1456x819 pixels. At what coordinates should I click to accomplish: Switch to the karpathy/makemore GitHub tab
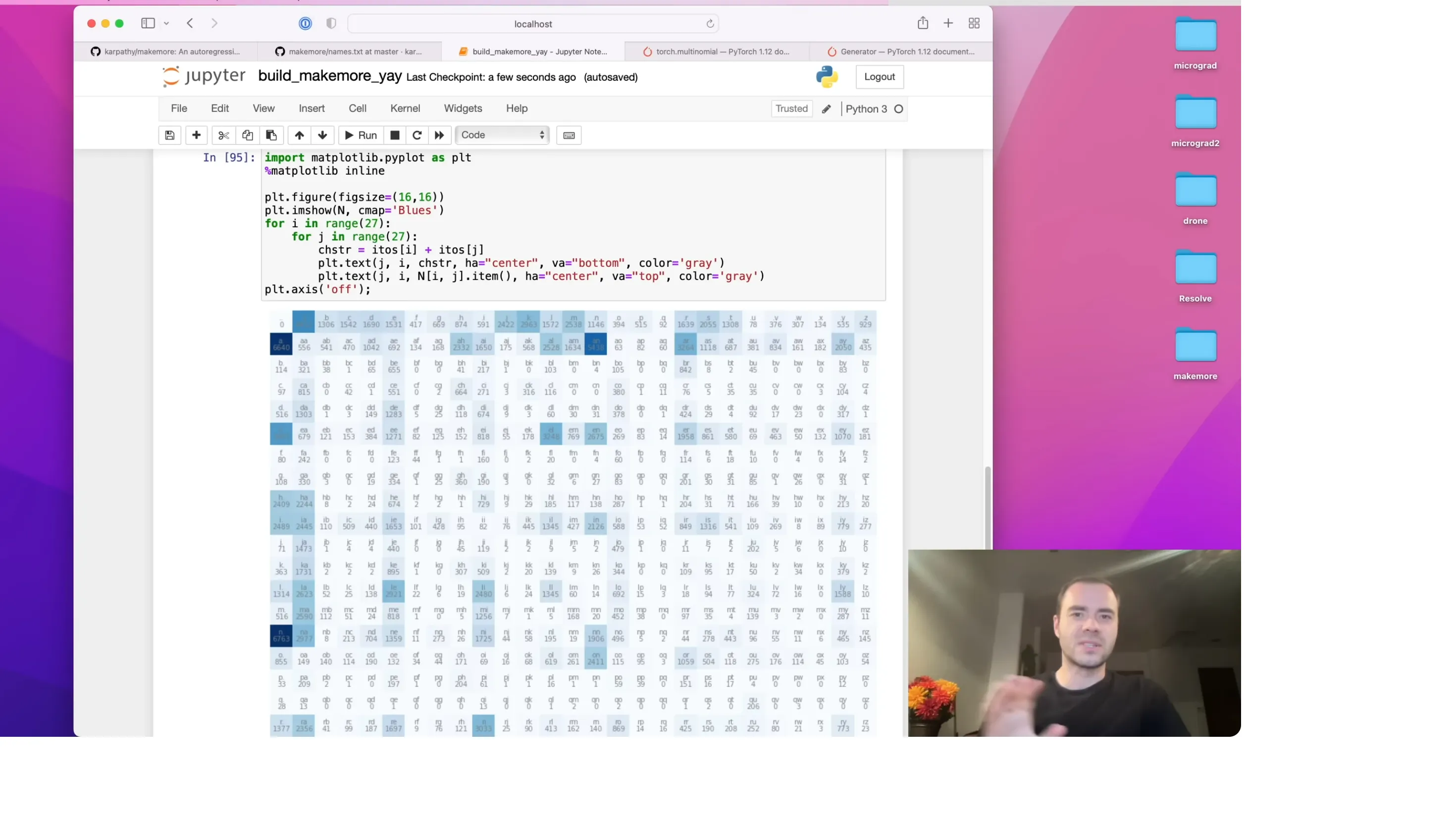pyautogui.click(x=165, y=51)
